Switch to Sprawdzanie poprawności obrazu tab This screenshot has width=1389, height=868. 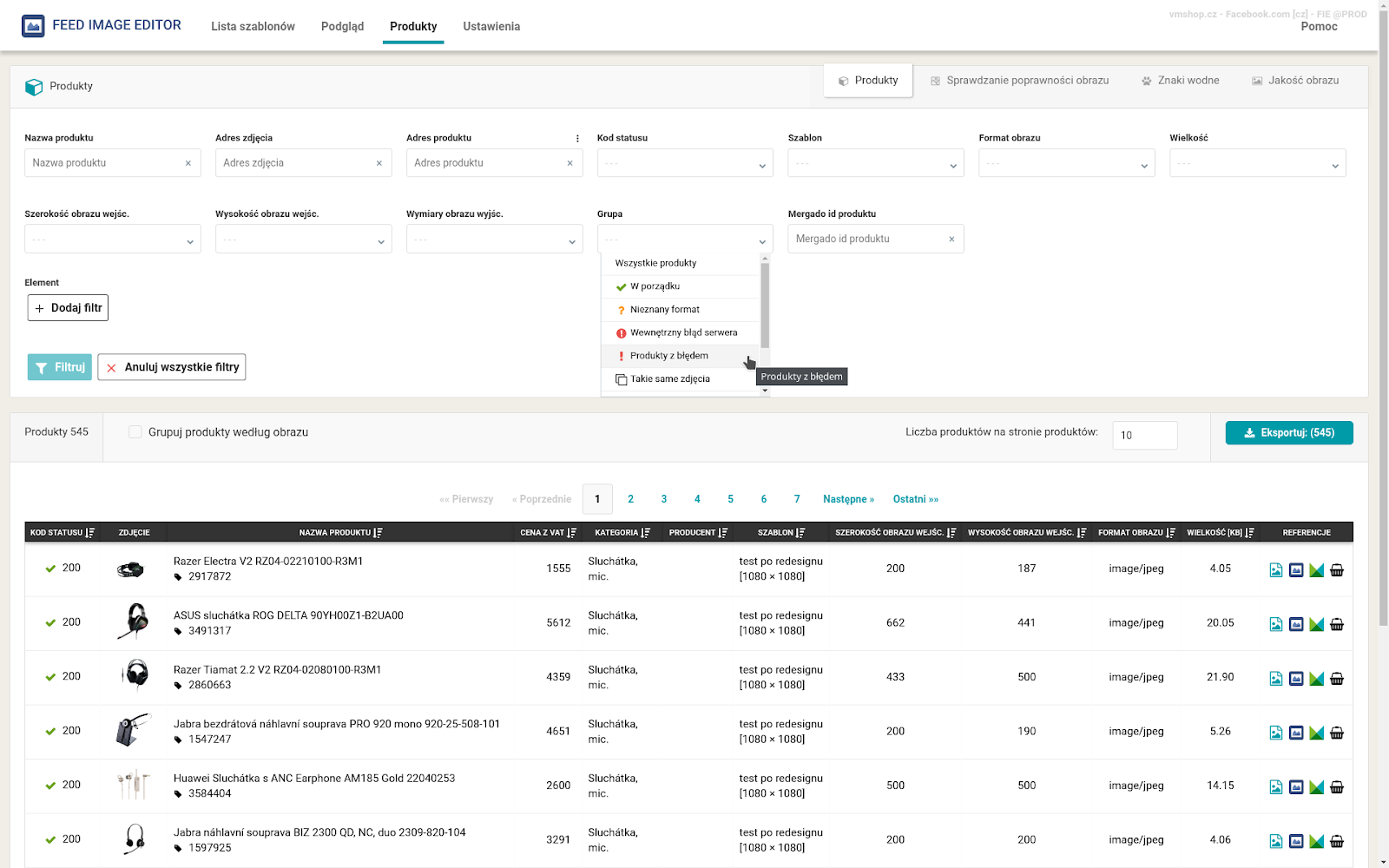pyautogui.click(x=1019, y=81)
